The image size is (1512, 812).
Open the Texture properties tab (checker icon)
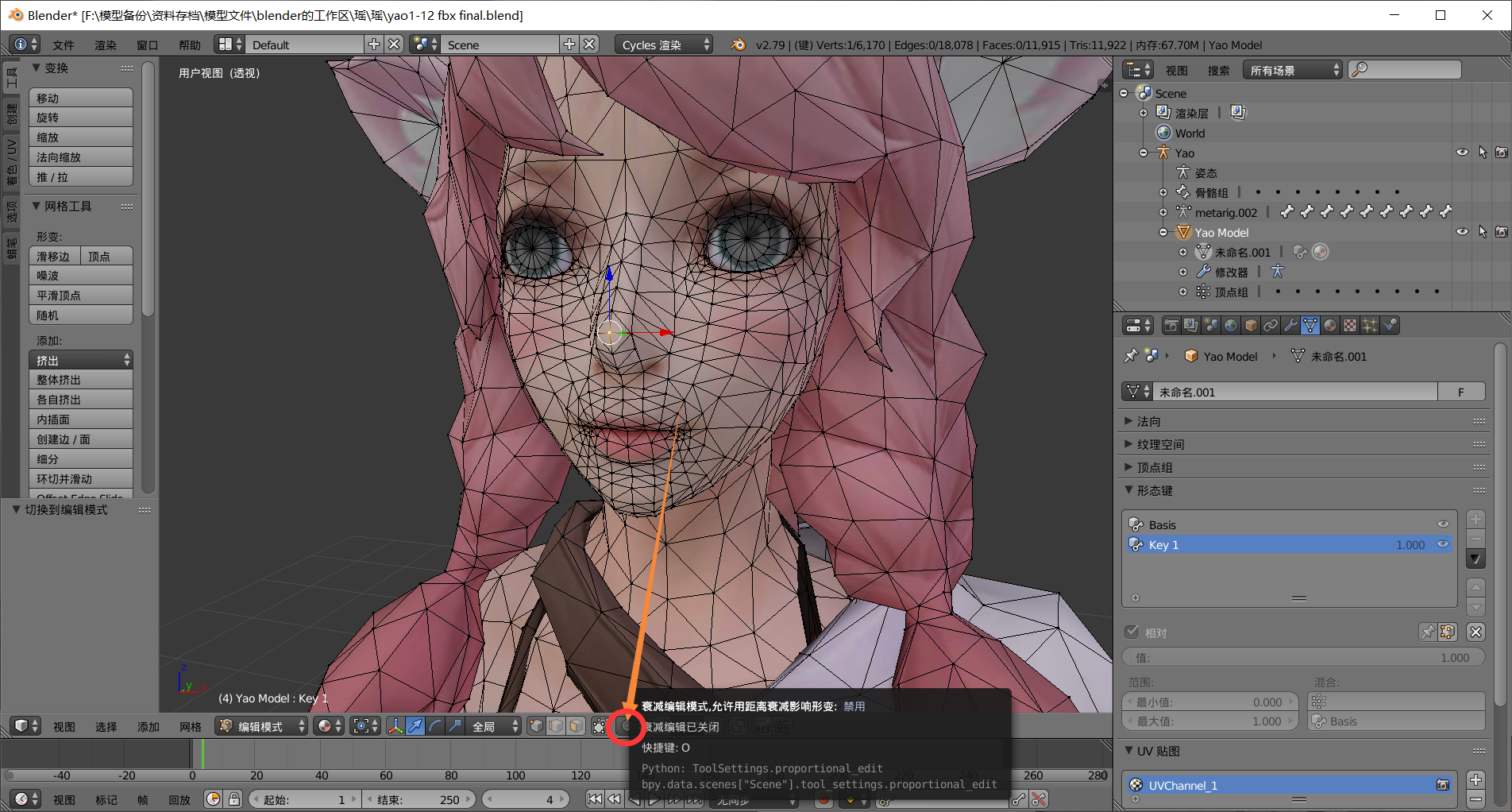[x=1350, y=326]
